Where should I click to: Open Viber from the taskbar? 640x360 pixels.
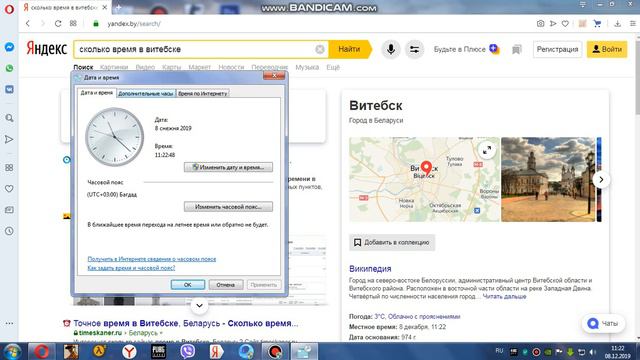click(187, 351)
